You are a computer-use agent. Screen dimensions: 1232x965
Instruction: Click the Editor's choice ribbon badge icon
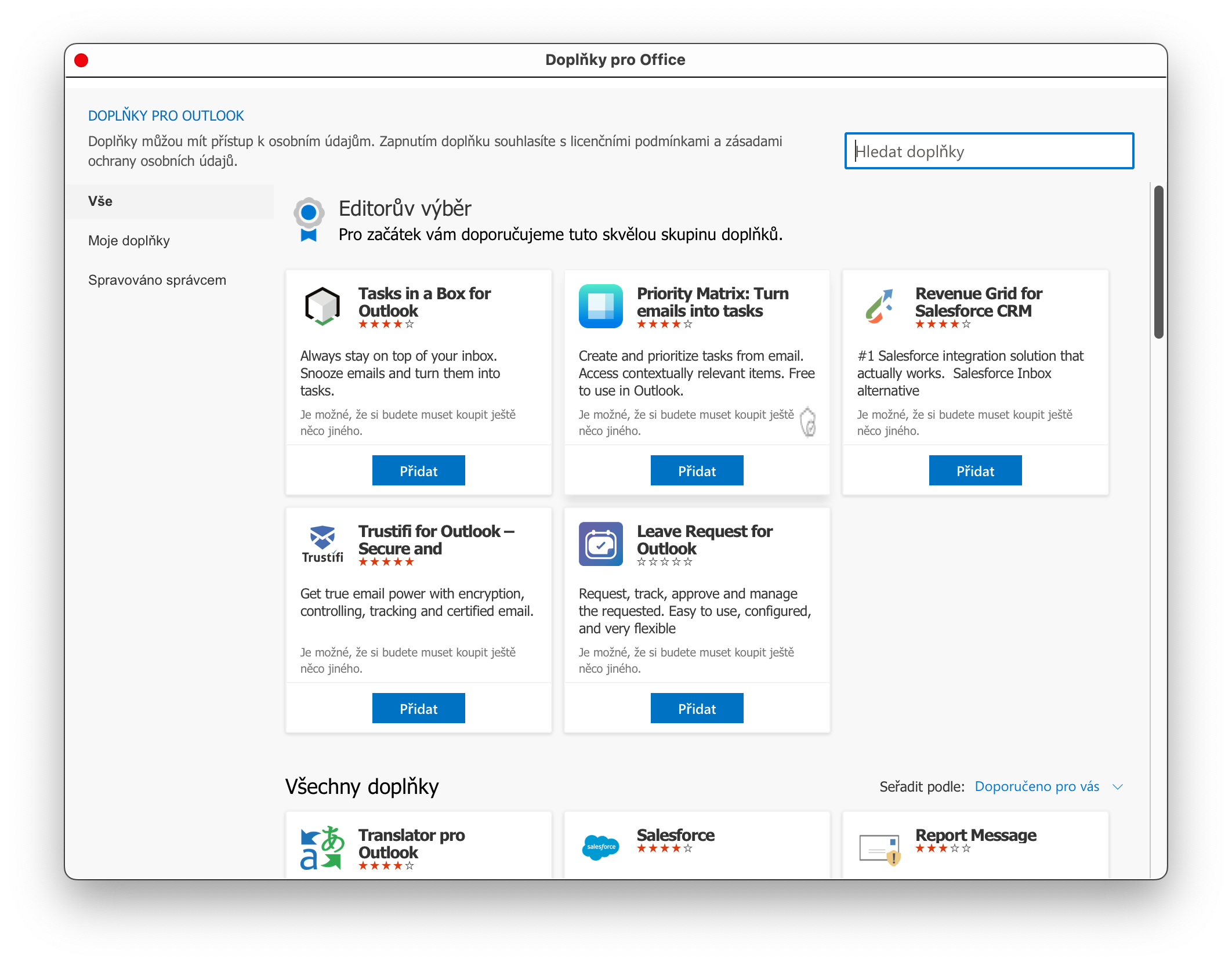[x=309, y=220]
